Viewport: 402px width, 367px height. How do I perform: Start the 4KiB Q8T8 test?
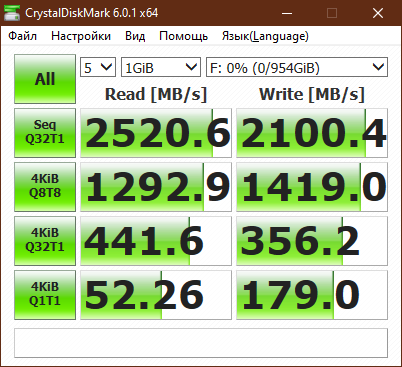[x=45, y=187]
